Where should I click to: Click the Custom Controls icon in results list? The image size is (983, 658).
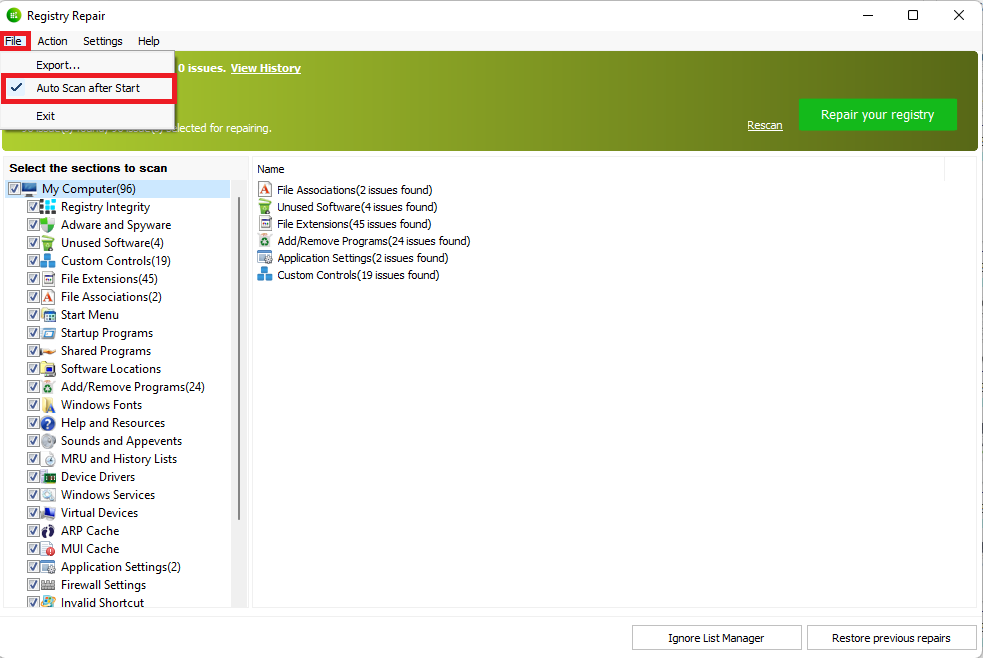pos(265,275)
